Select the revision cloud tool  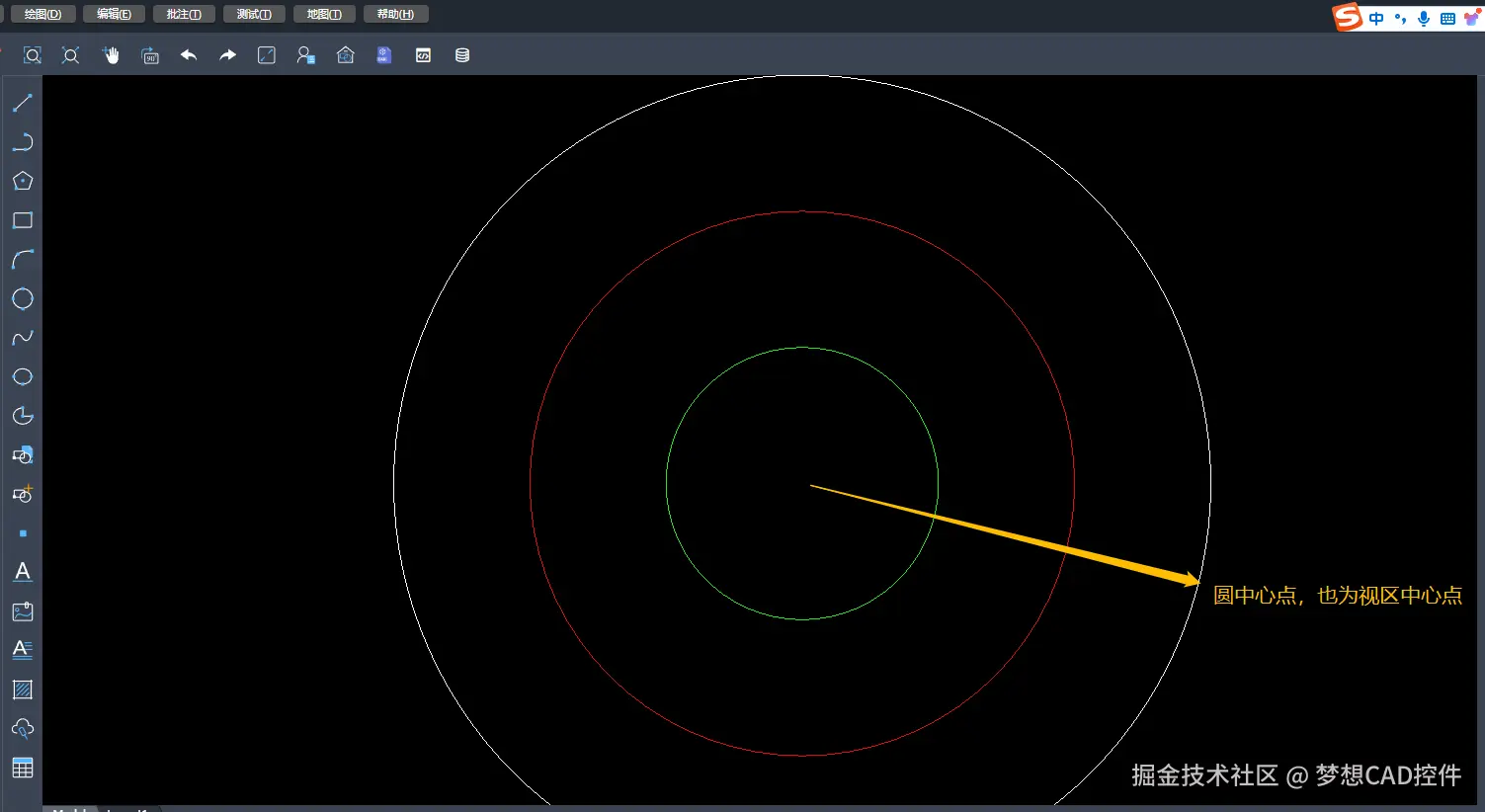pyautogui.click(x=23, y=729)
